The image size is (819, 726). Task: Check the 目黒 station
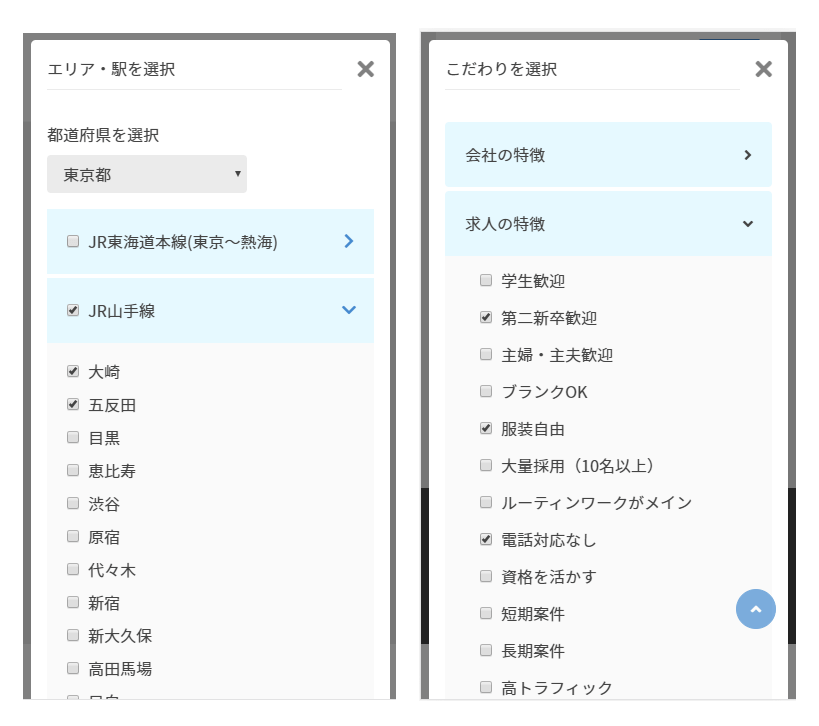(x=72, y=437)
